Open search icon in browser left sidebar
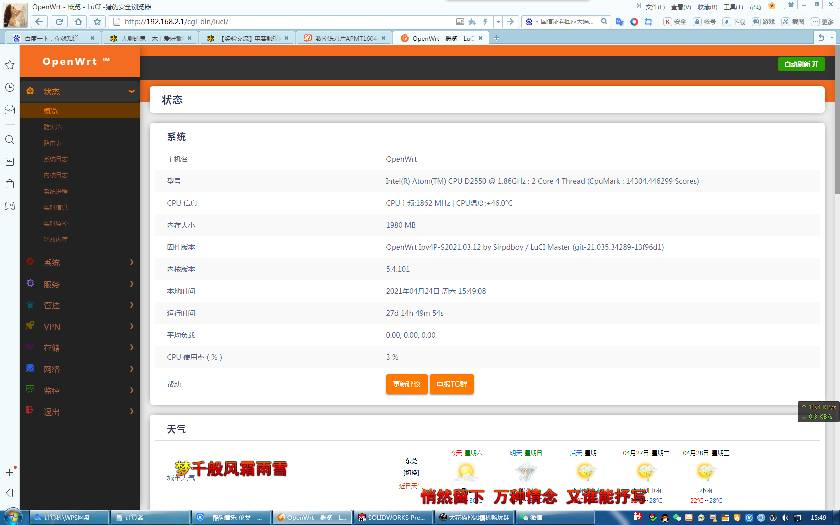Viewport: 840px width, 525px height. 10,140
